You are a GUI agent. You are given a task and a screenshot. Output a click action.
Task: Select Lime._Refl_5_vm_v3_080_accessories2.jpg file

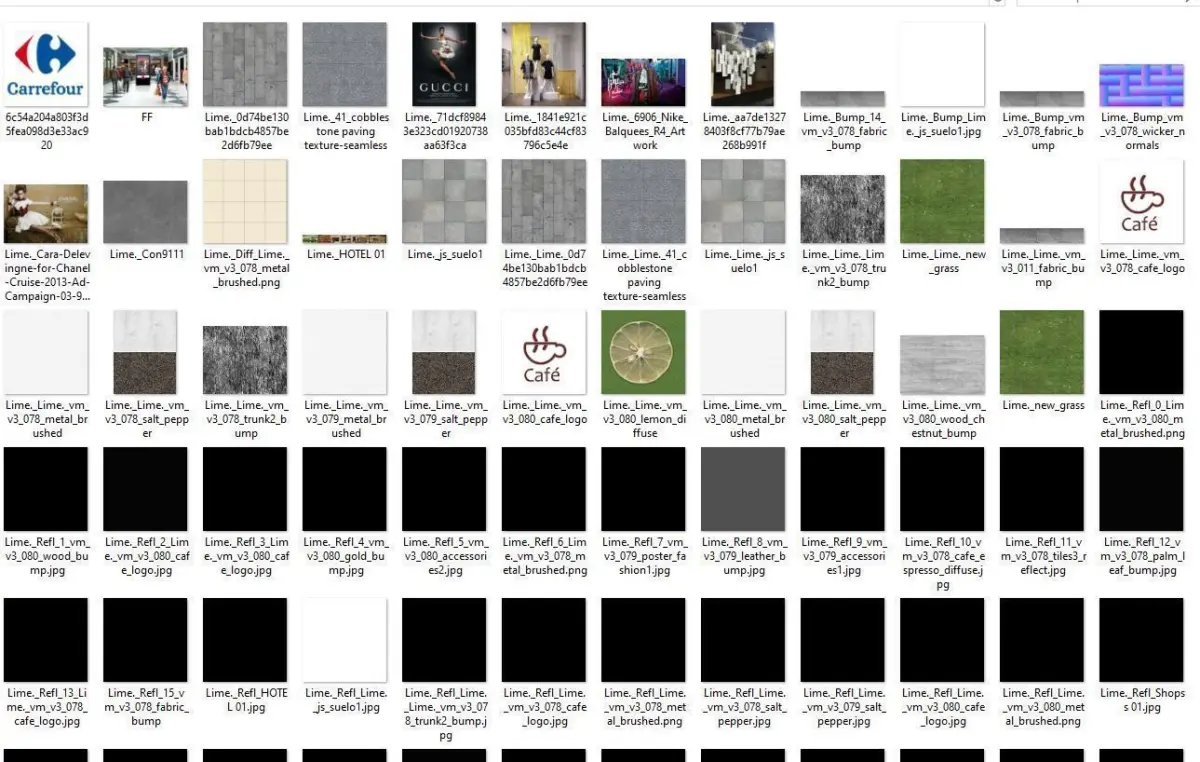coord(444,489)
